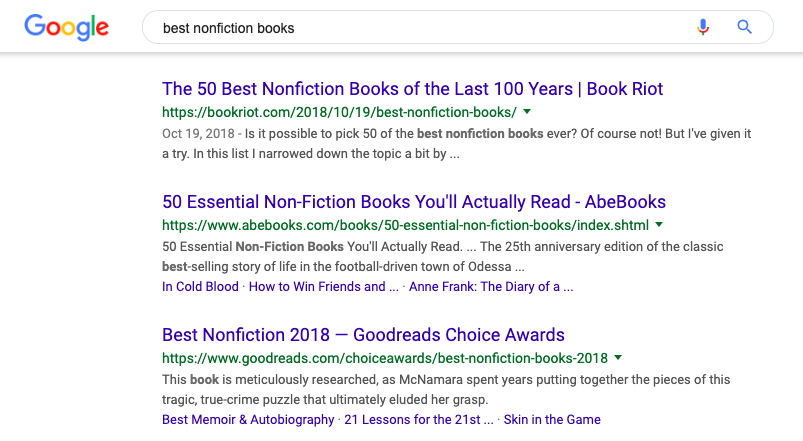The width and height of the screenshot is (803, 441).
Task: Open 'Anne Frank: The Diary of a ...' sitelink
Action: [491, 287]
